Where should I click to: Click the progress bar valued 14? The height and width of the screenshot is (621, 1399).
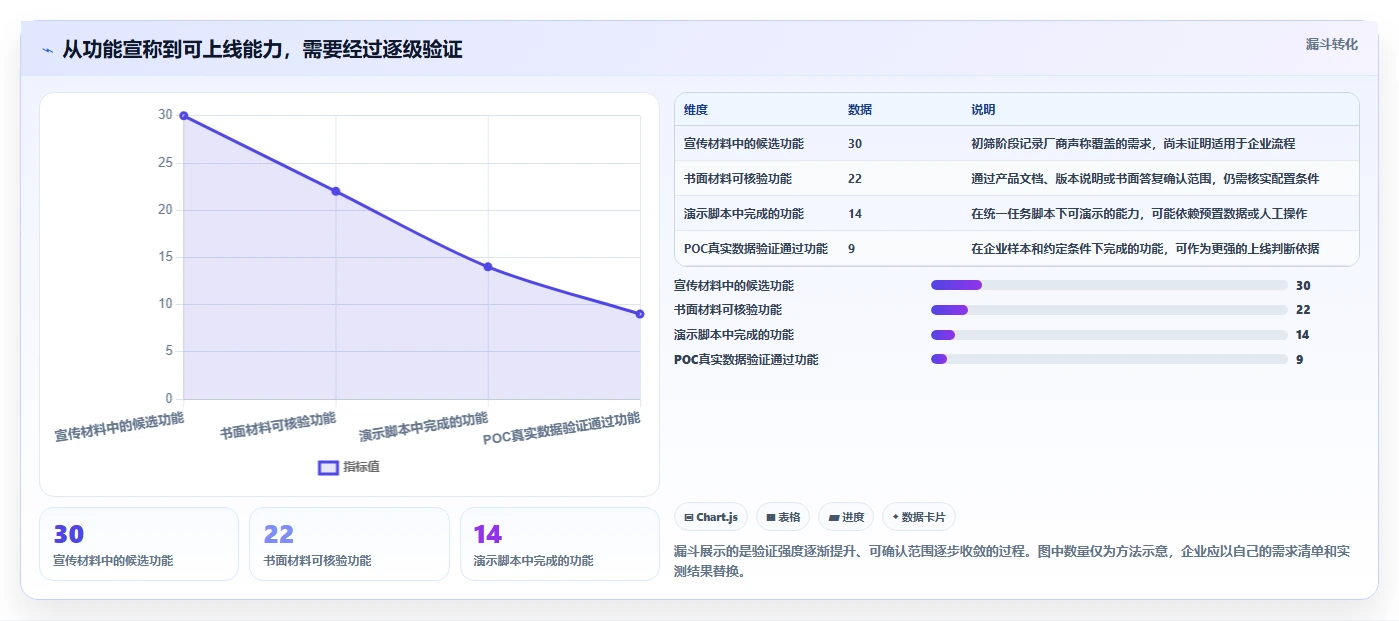coord(1109,335)
